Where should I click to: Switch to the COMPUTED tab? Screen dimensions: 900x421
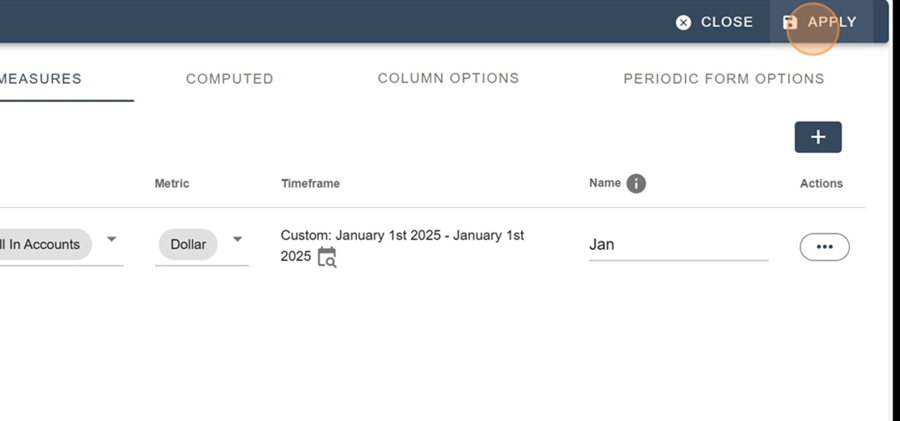tap(230, 79)
